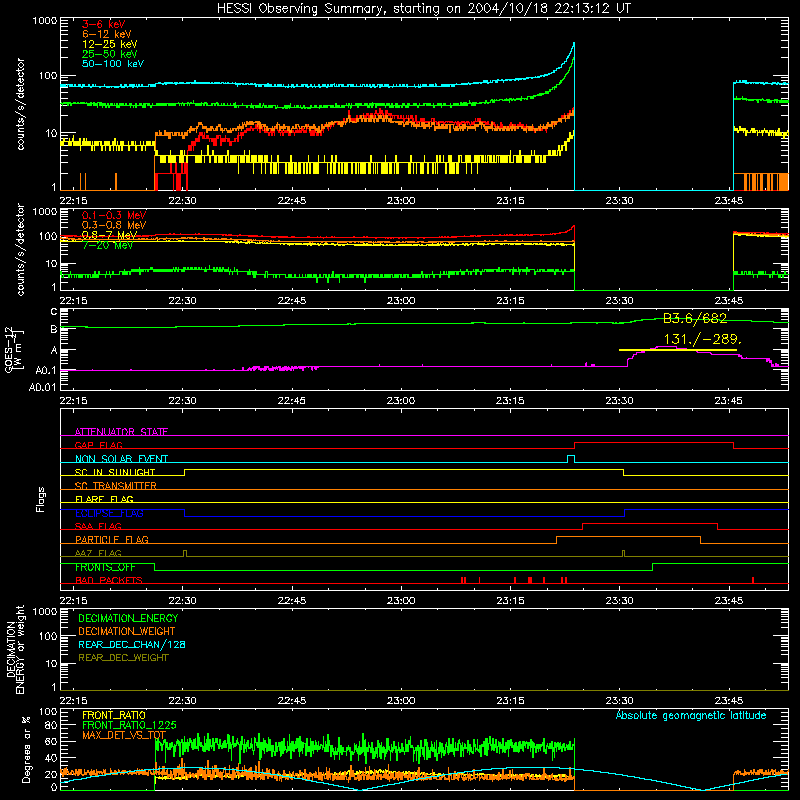The height and width of the screenshot is (800, 800).
Task: Click the '7-20 MeV' legend label
Action: (x=107, y=245)
